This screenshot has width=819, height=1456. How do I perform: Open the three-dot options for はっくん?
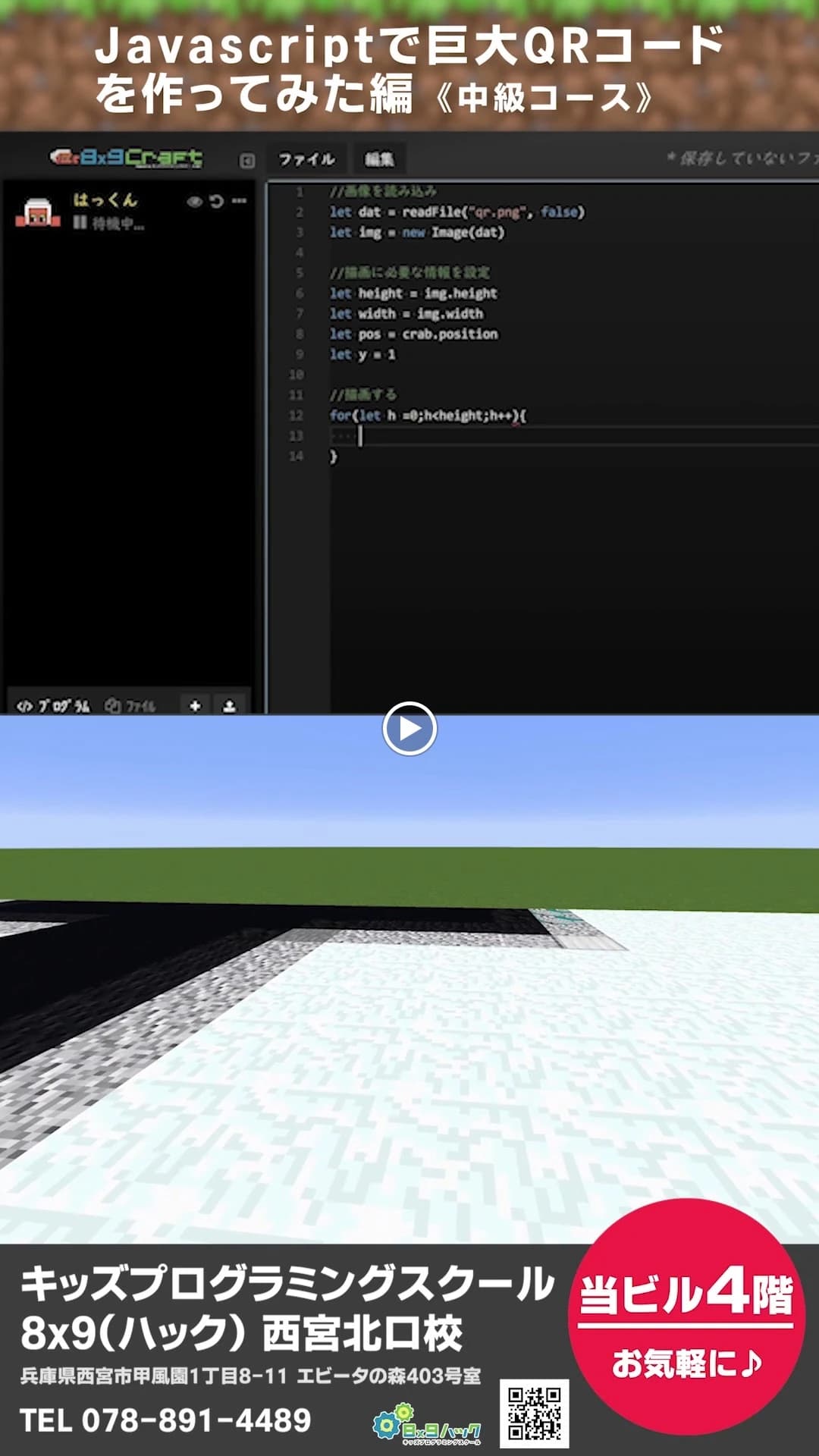(x=240, y=201)
